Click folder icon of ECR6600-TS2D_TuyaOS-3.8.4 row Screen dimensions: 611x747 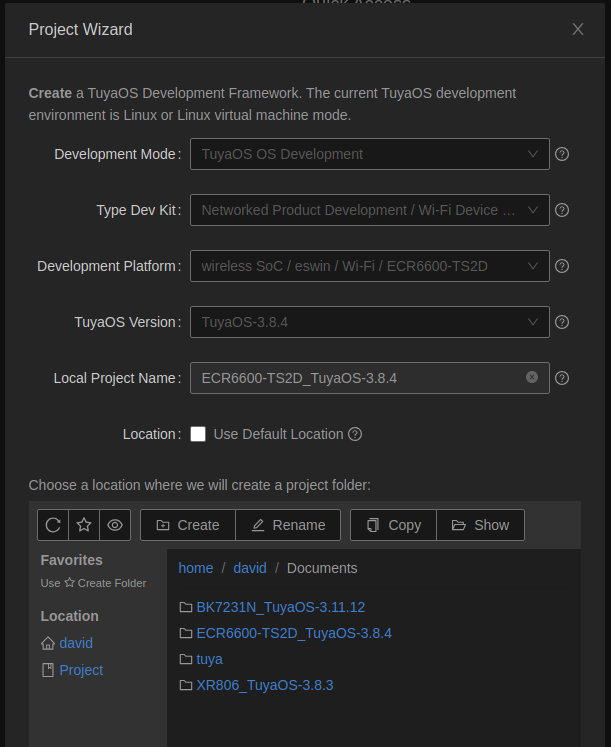[186, 633]
